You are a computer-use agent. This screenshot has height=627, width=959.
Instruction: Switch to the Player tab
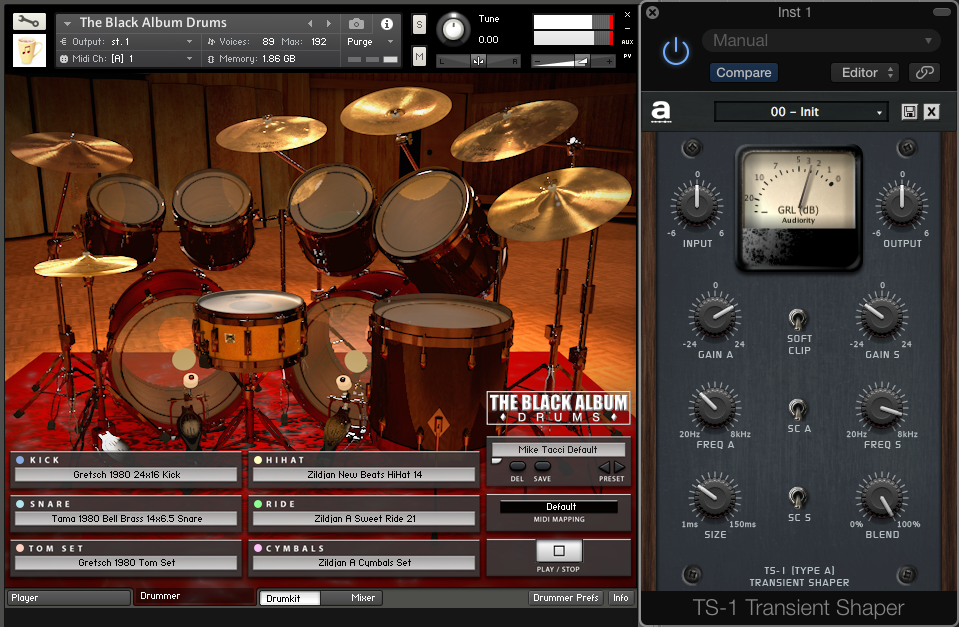coord(68,598)
